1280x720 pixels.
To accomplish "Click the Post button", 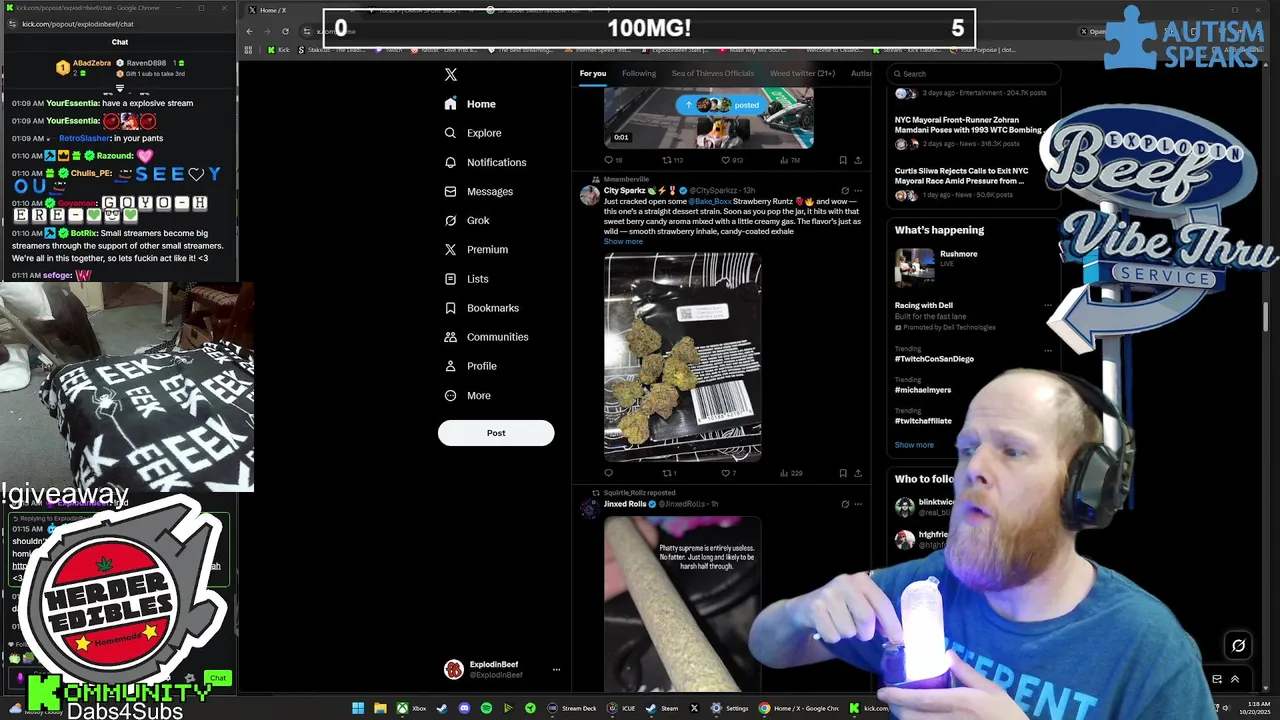I will click(496, 433).
